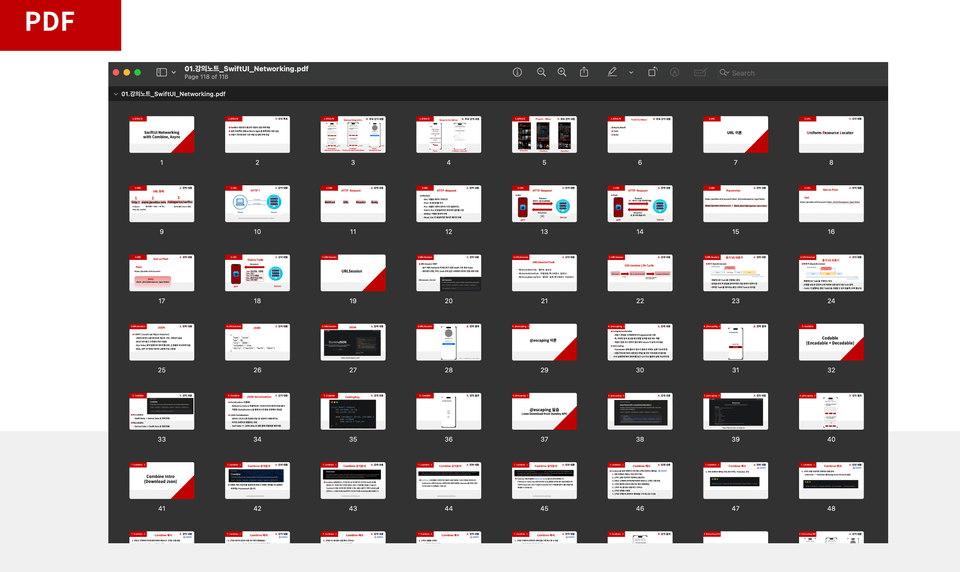Select page 24 thumbnail
This screenshot has height=572, width=960.
831,273
